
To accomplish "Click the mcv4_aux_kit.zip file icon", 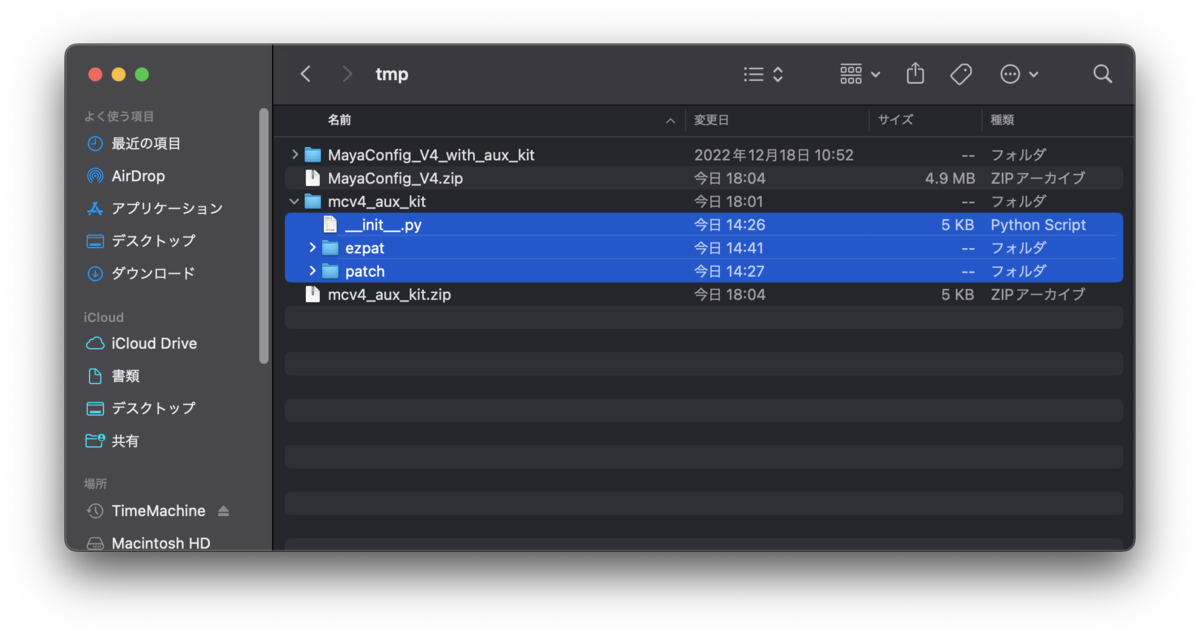I will [312, 295].
